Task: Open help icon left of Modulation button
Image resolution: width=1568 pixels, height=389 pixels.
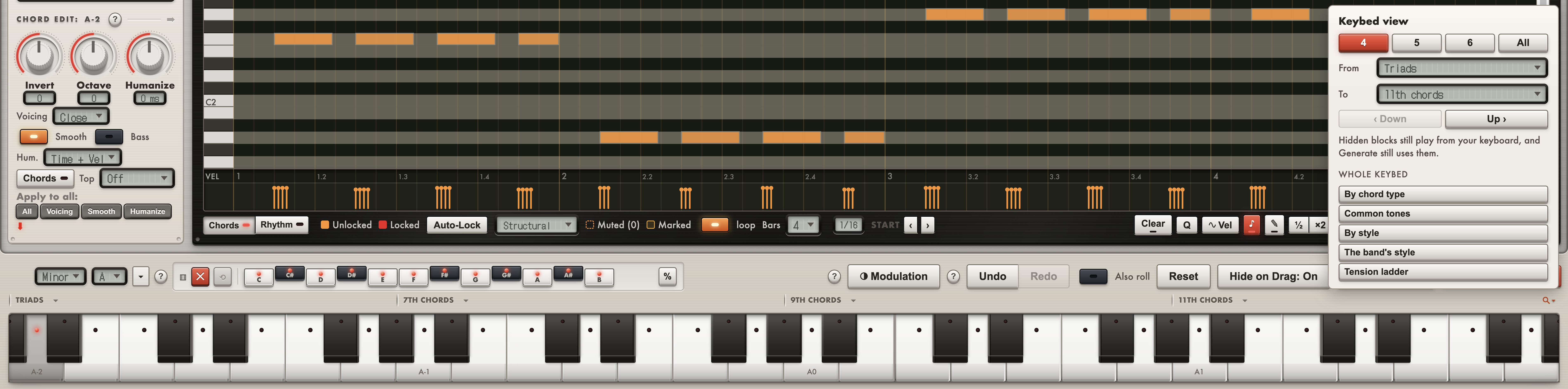Action: tap(835, 276)
